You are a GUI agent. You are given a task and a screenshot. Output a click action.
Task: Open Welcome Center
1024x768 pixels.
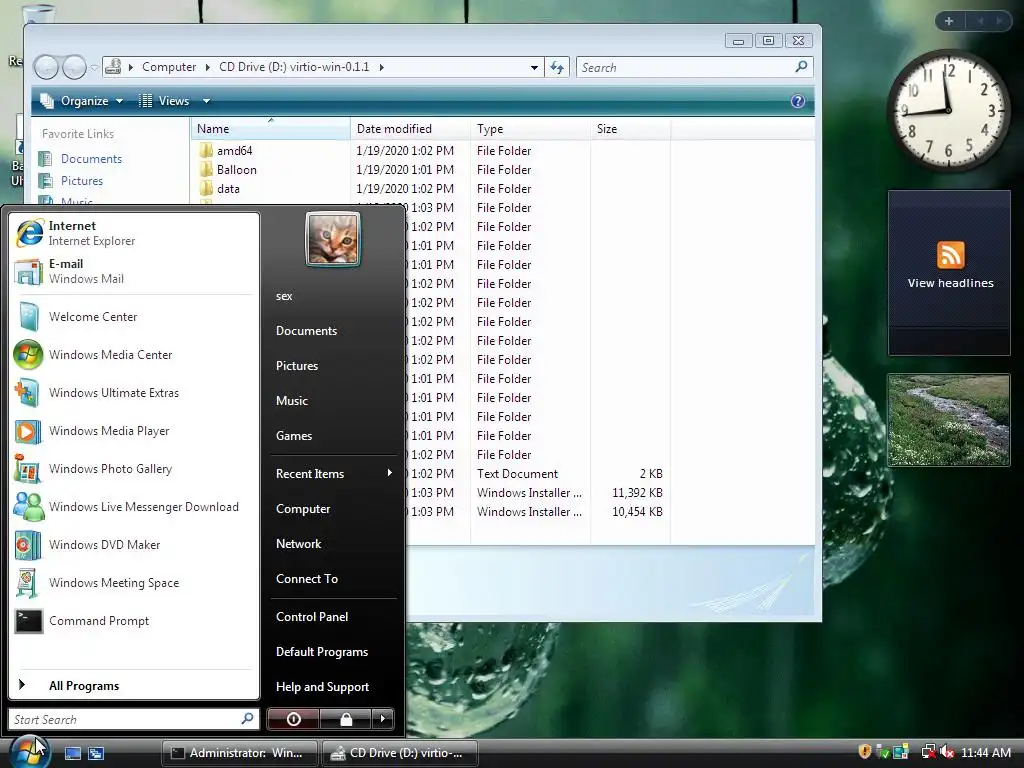134,317
